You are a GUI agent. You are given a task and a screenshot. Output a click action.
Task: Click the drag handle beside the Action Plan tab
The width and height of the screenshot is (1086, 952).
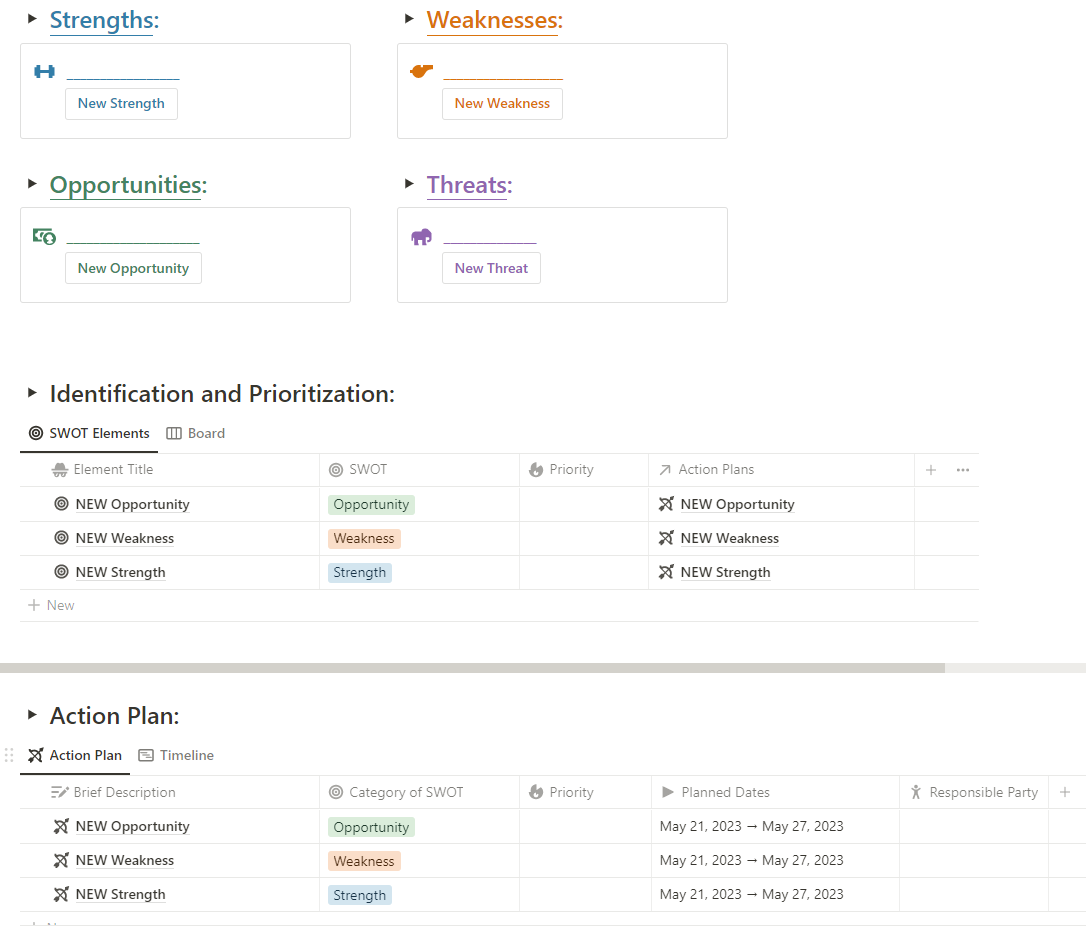click(10, 756)
